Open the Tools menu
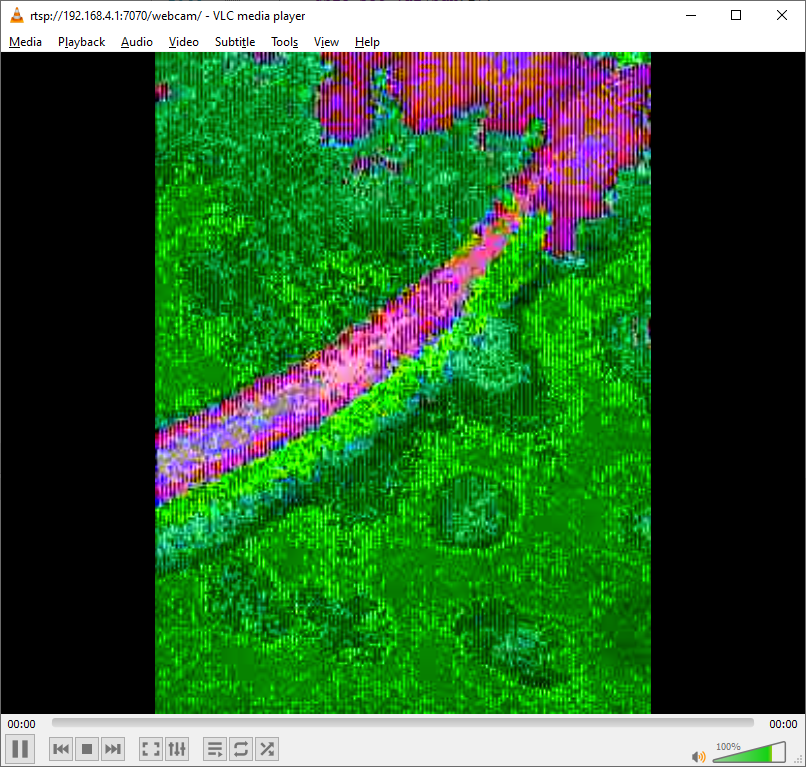Viewport: 806px width, 767px height. tap(285, 42)
